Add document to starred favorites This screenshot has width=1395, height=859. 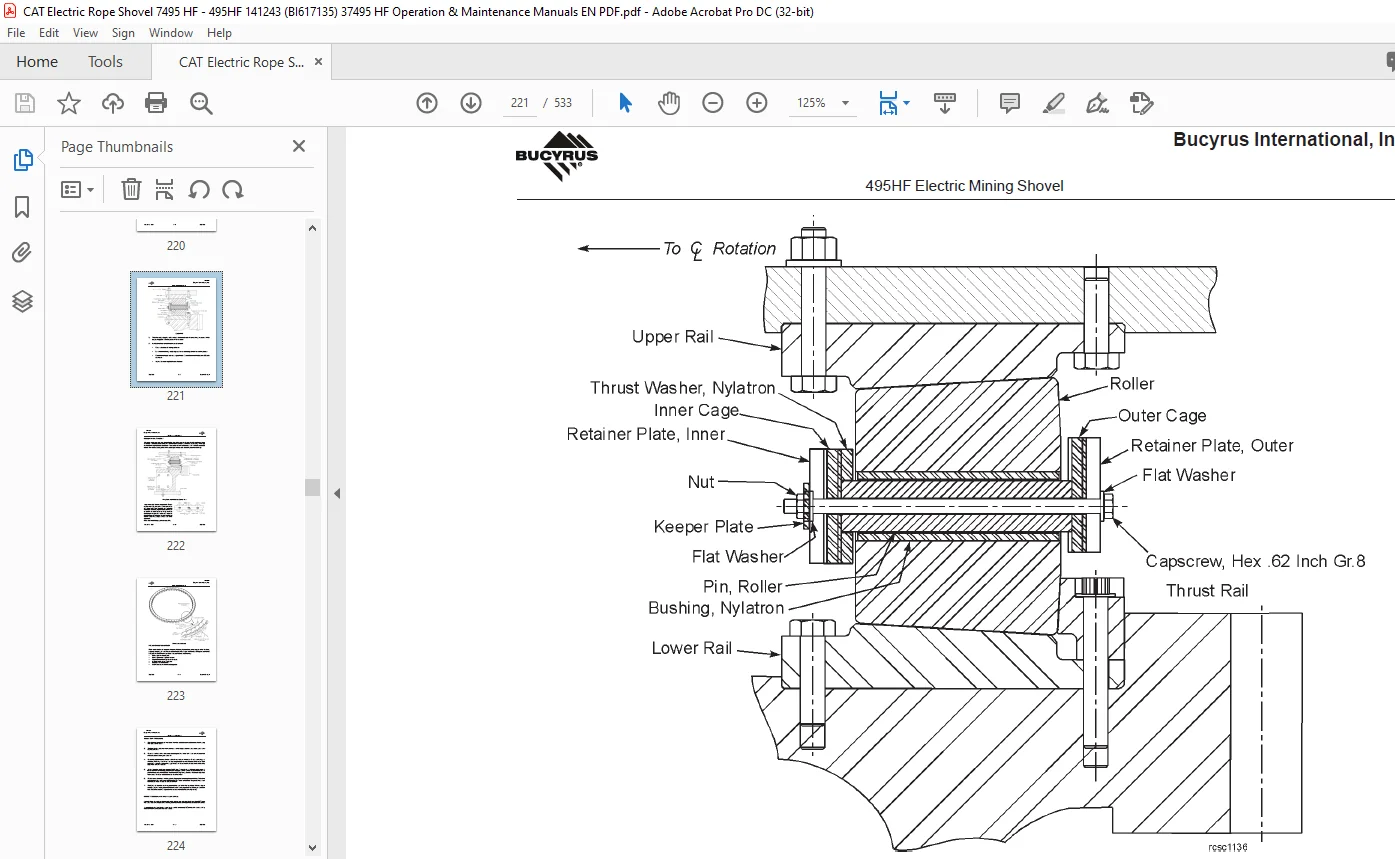pos(68,103)
